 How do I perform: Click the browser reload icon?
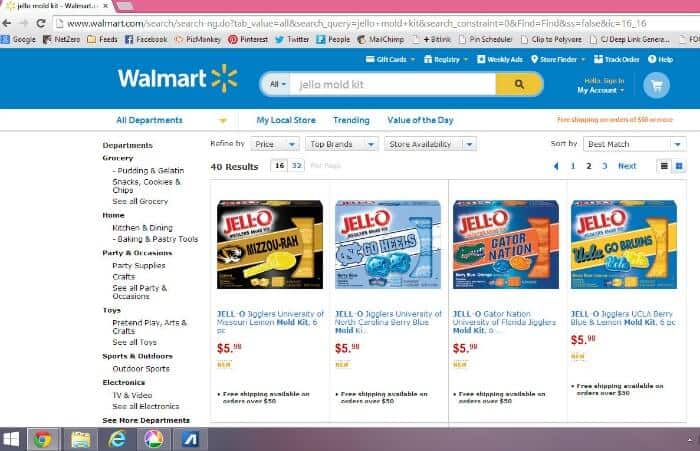coord(41,23)
